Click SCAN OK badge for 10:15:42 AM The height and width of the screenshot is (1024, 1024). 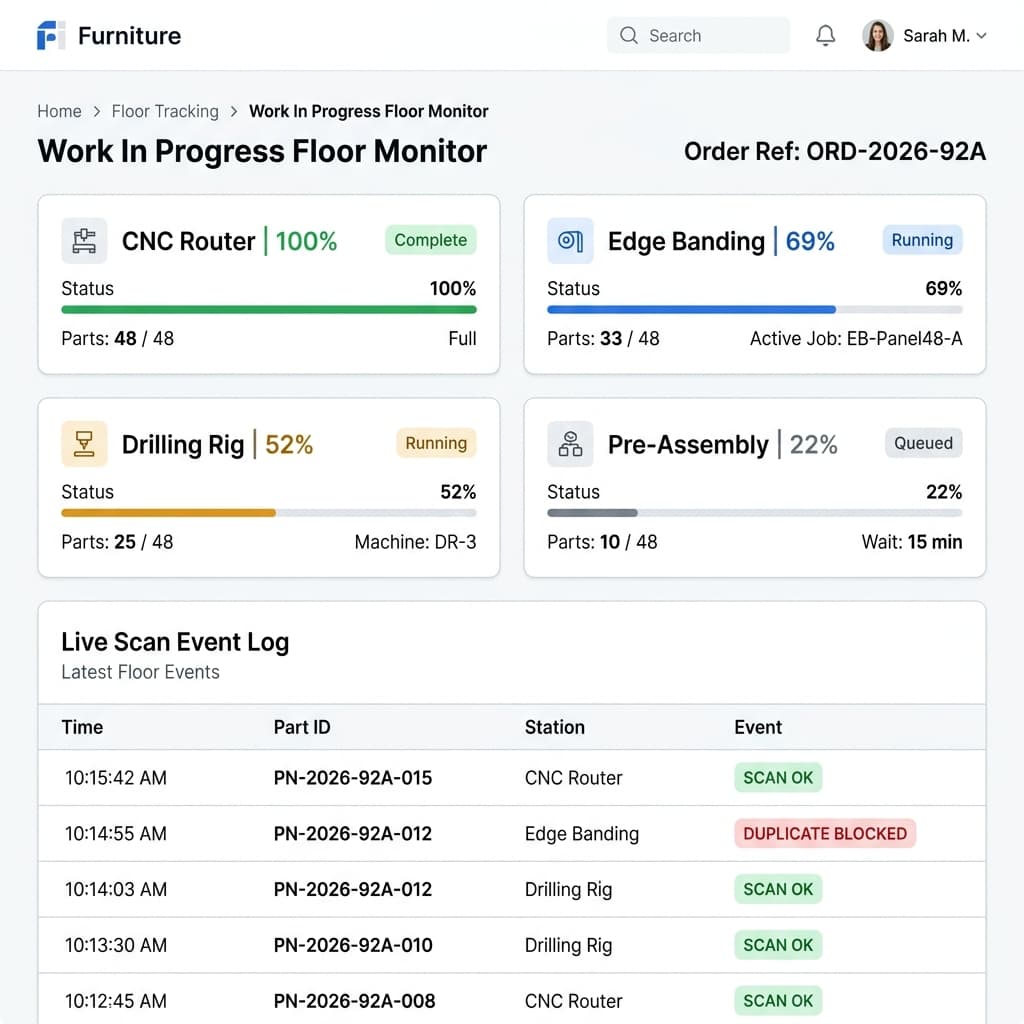(778, 778)
